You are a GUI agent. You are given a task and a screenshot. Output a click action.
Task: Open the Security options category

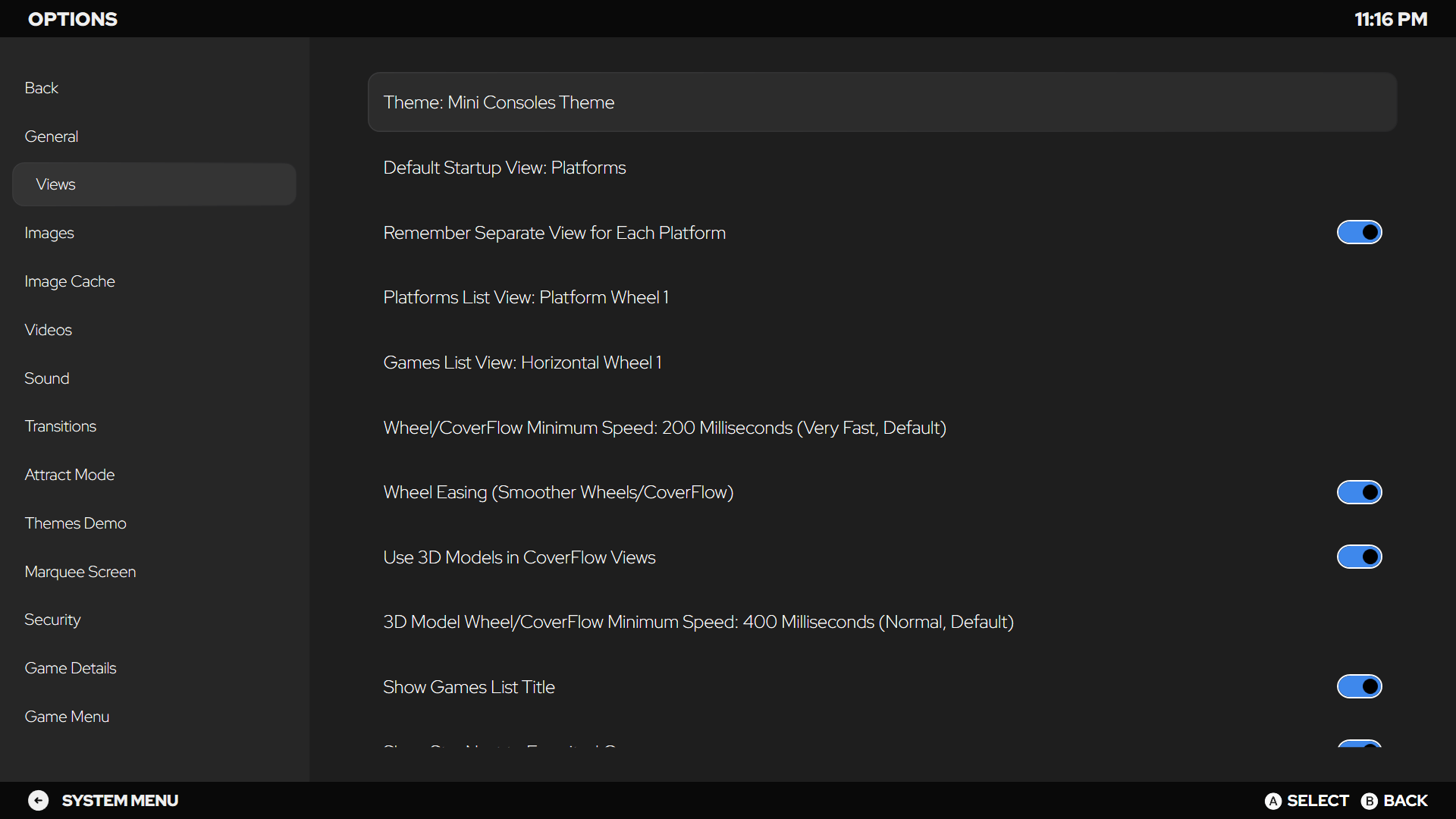point(154,620)
